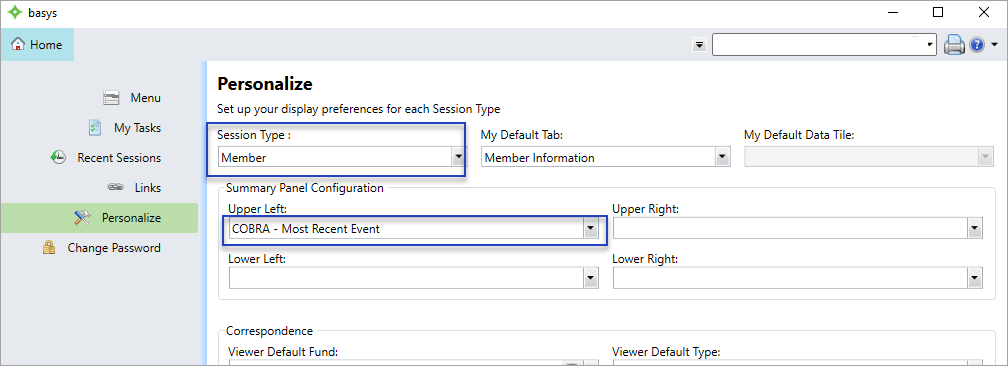Open the small arrow next to help icon
Screen dimensions: 1008x366
tap(994, 45)
